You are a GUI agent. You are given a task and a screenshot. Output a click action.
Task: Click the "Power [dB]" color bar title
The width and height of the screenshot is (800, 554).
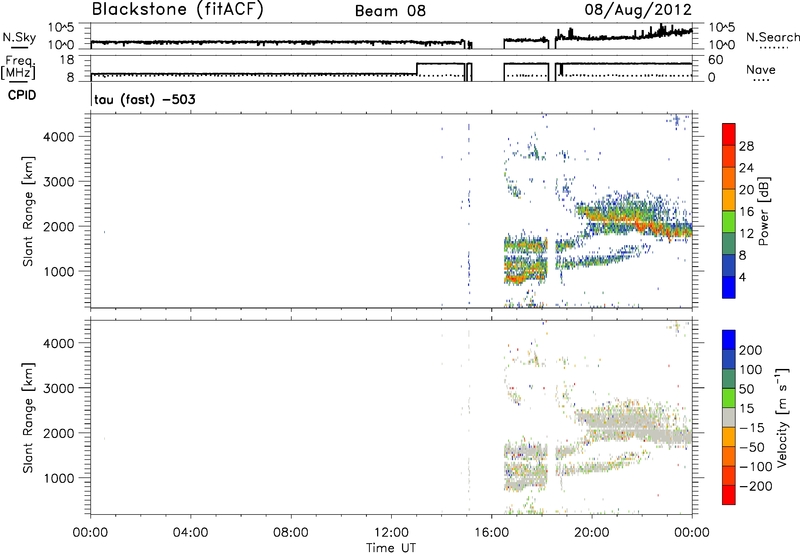point(763,211)
